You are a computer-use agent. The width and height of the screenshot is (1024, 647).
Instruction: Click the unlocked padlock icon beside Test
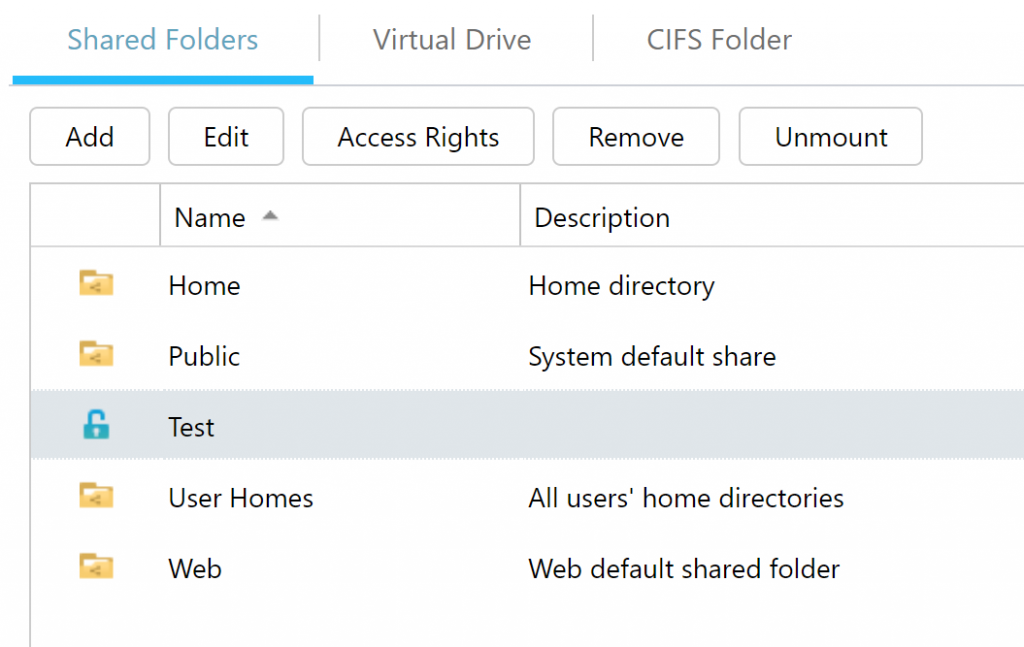coord(95,425)
